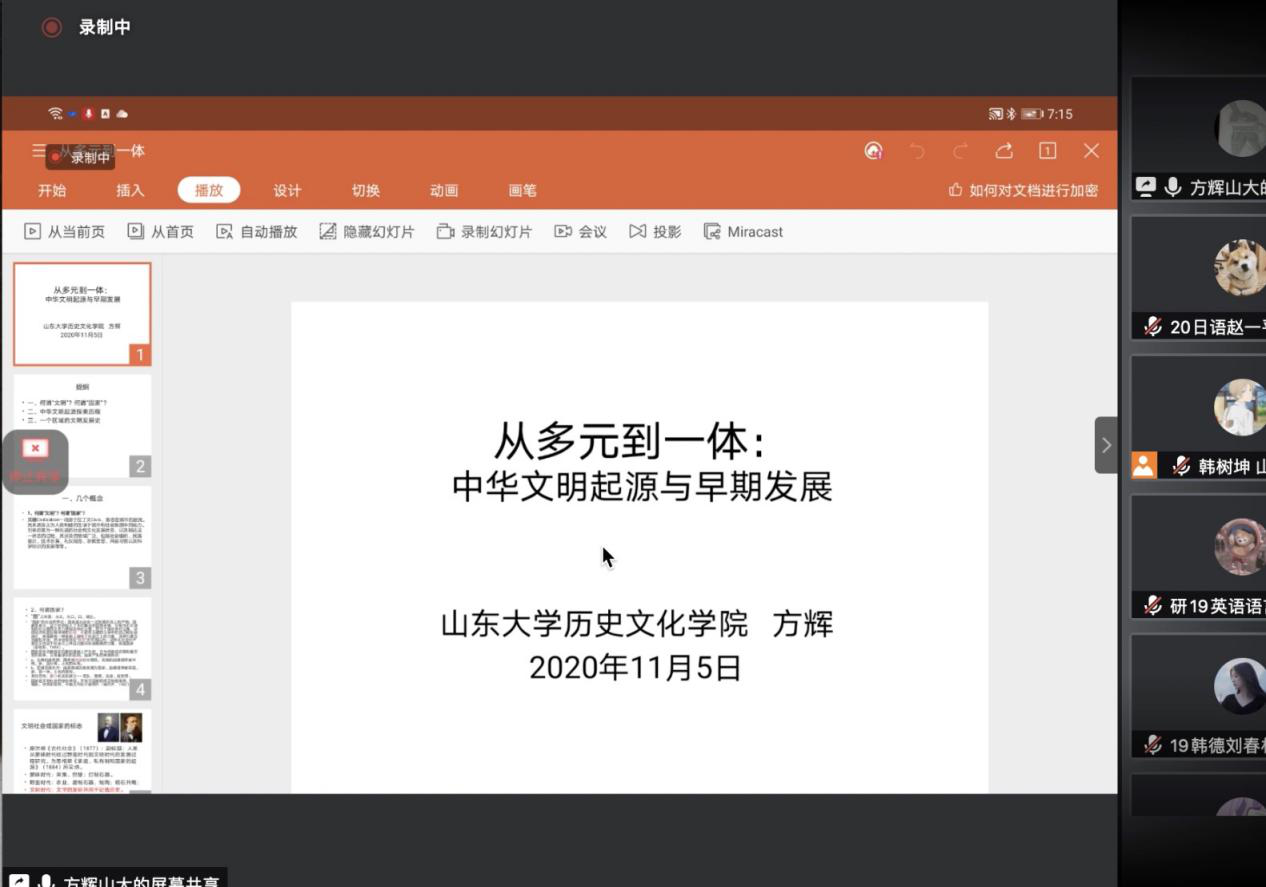This screenshot has width=1266, height=887.
Task: Open the 动画 tab
Action: [x=444, y=190]
